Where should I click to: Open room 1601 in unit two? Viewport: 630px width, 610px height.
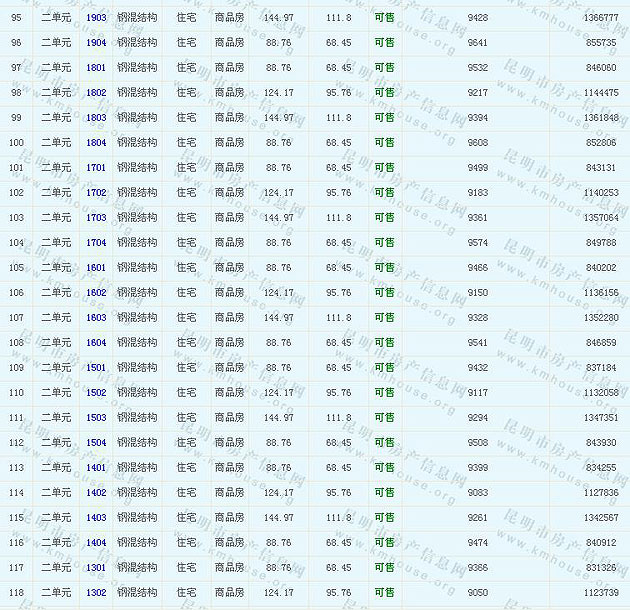[x=96, y=268]
